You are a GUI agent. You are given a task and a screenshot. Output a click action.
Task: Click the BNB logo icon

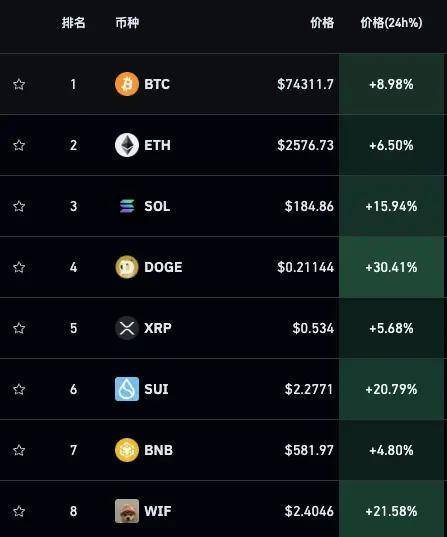pos(127,450)
